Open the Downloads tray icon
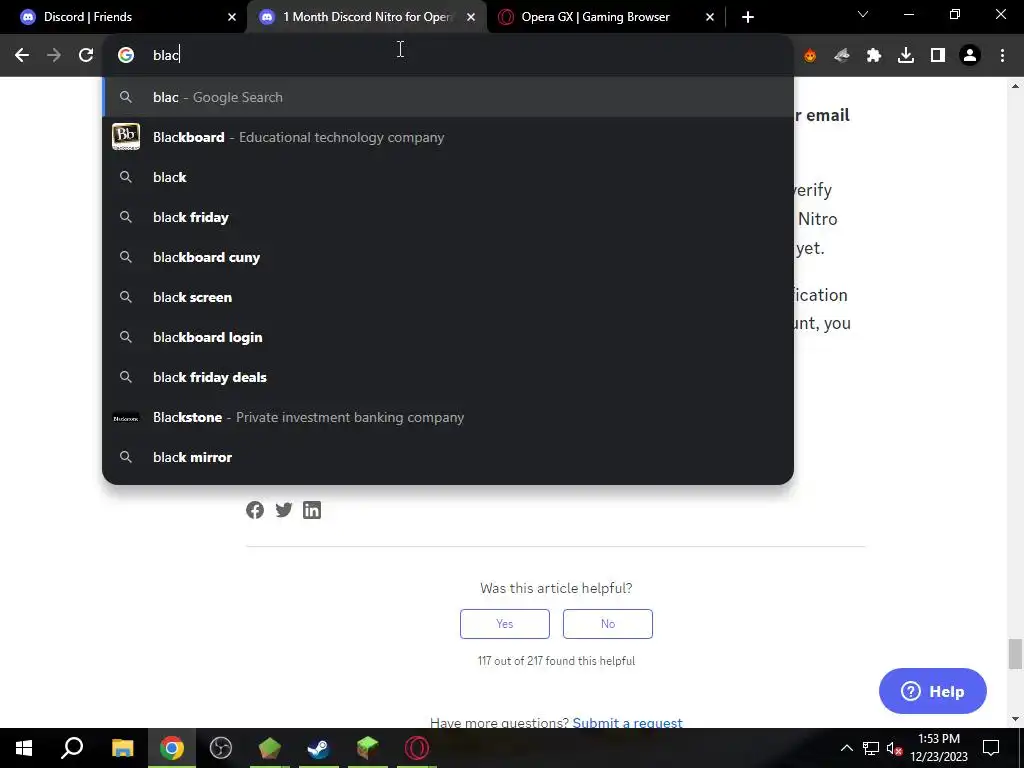Screen dimensions: 1024x768 pyautogui.click(x=906, y=56)
